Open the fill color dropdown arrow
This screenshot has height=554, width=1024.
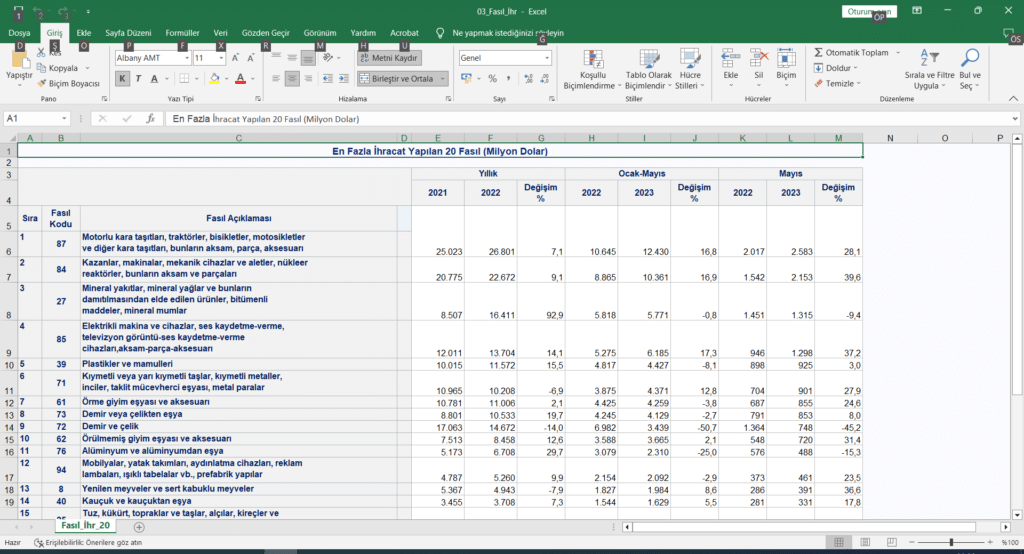(x=227, y=79)
